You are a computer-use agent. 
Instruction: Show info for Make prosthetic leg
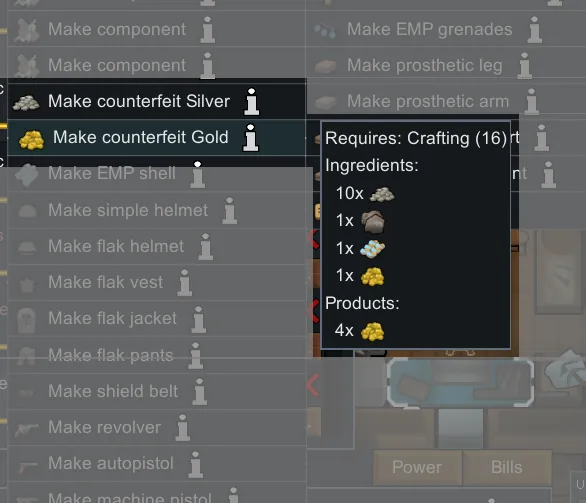(x=525, y=65)
